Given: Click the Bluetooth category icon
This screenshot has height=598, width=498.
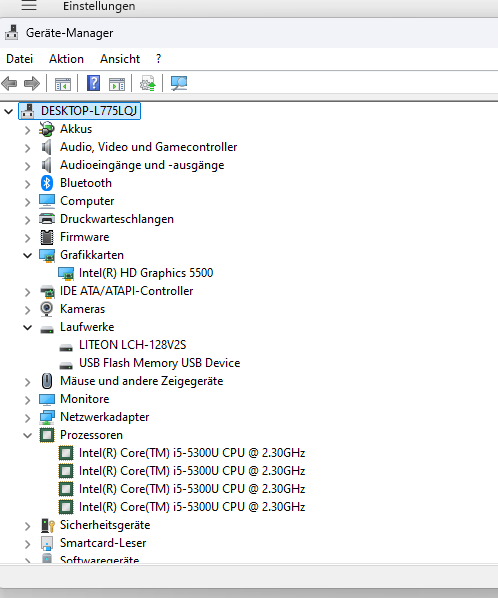Looking at the screenshot, I should coord(47,183).
